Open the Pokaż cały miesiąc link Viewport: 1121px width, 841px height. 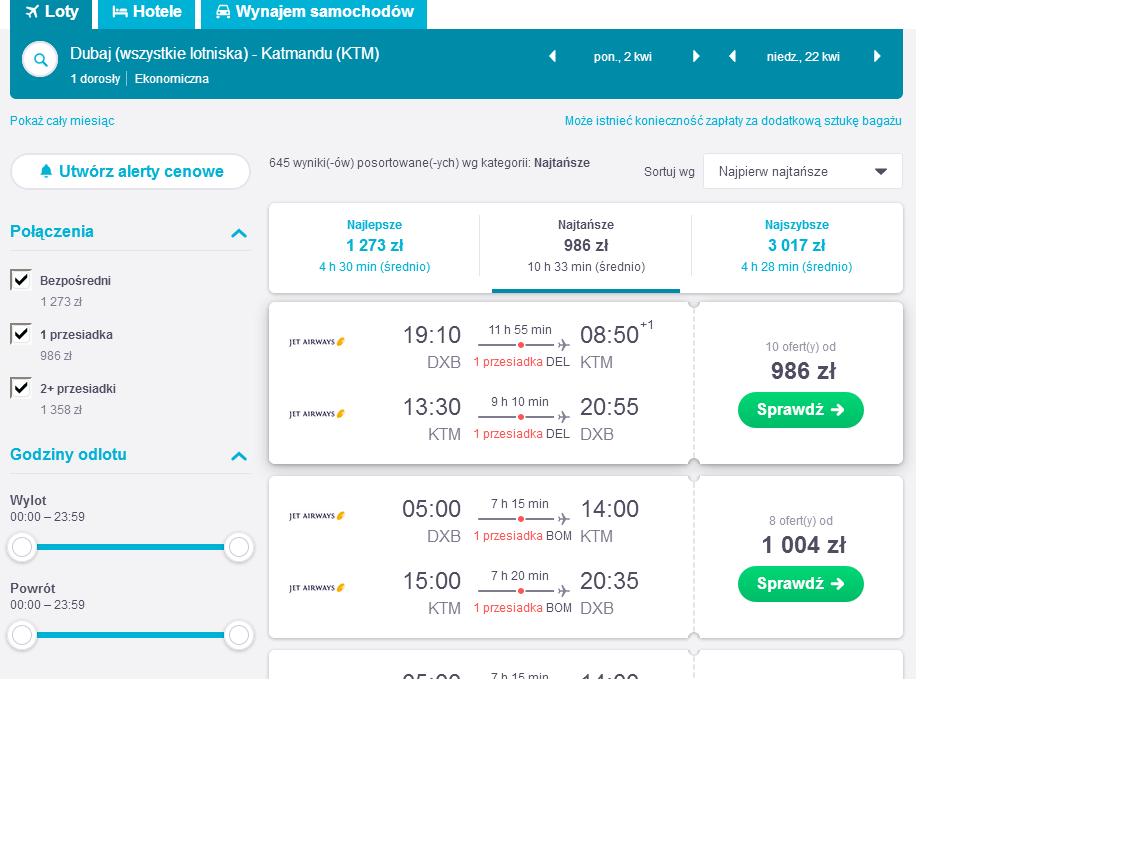(62, 121)
